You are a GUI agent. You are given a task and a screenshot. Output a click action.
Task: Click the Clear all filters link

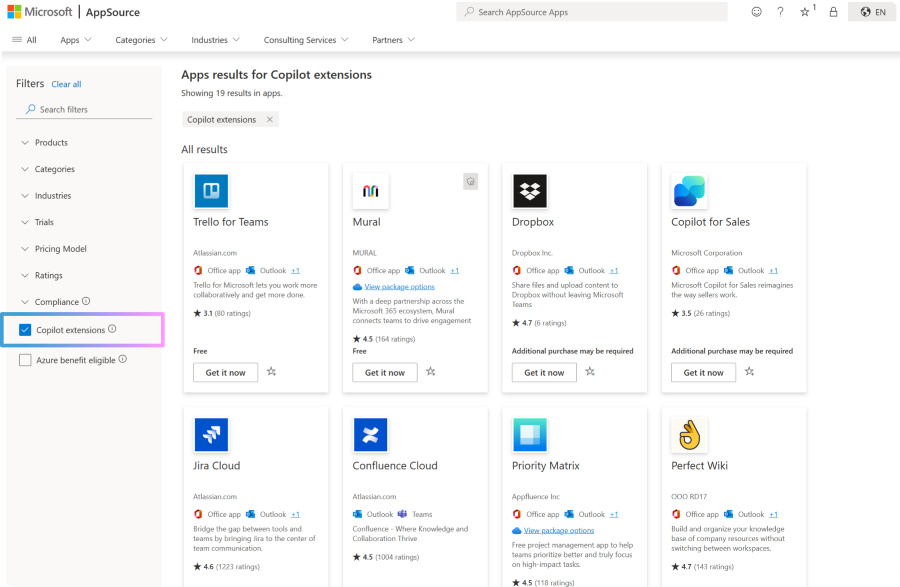click(x=66, y=84)
